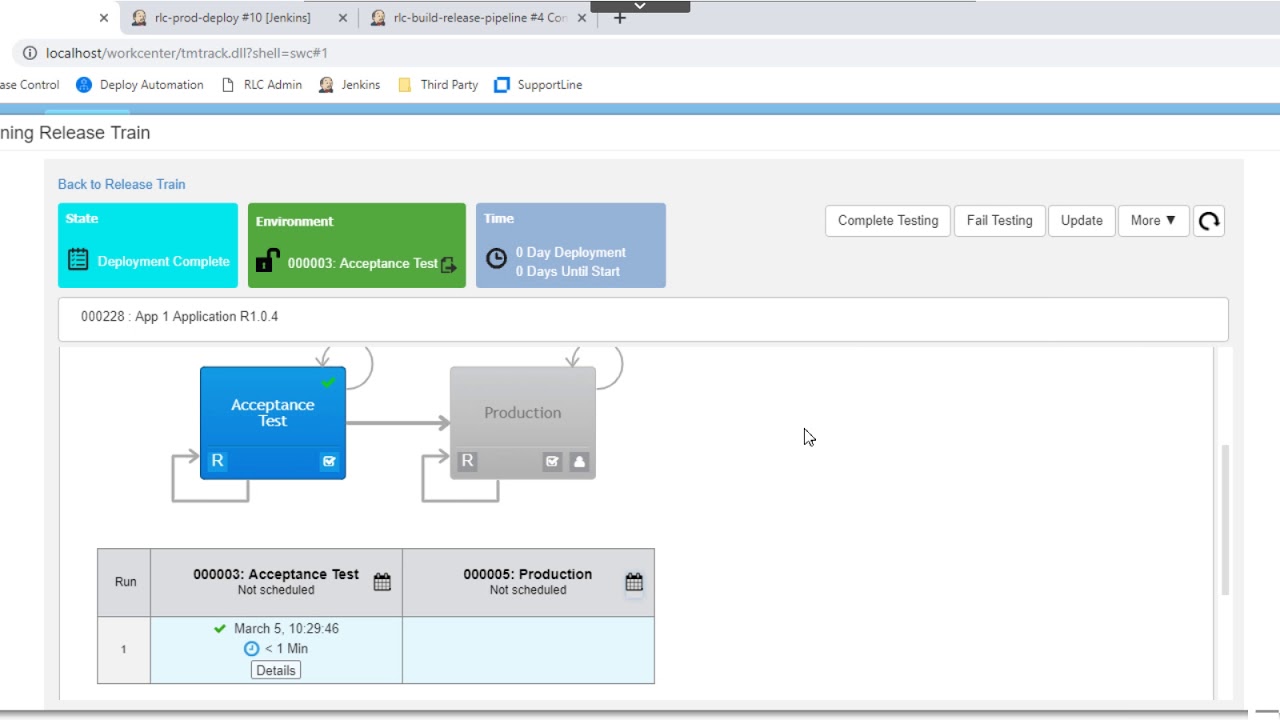
Task: Click the R icon on Production stage
Action: 467,461
